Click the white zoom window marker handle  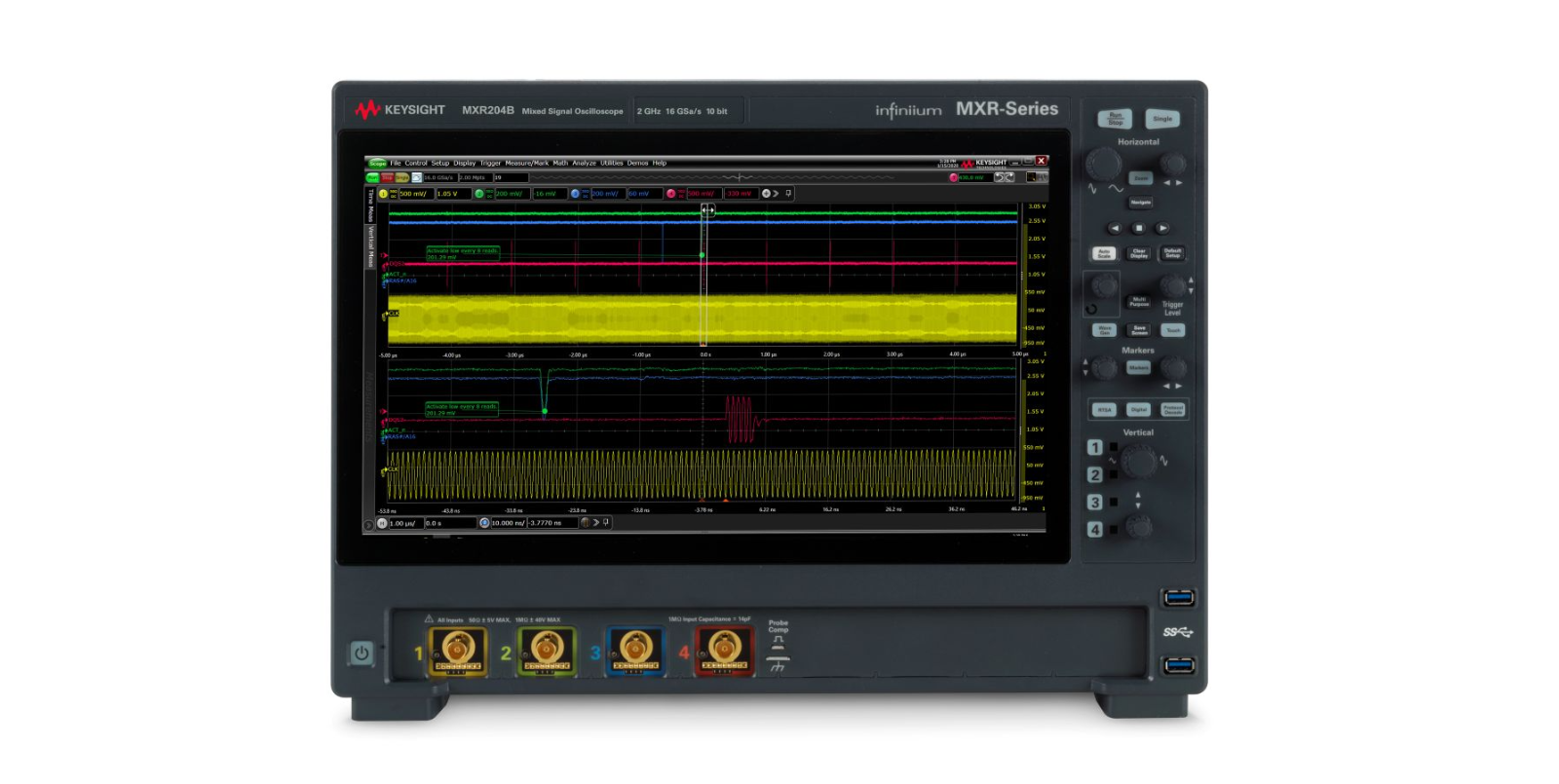tap(707, 210)
